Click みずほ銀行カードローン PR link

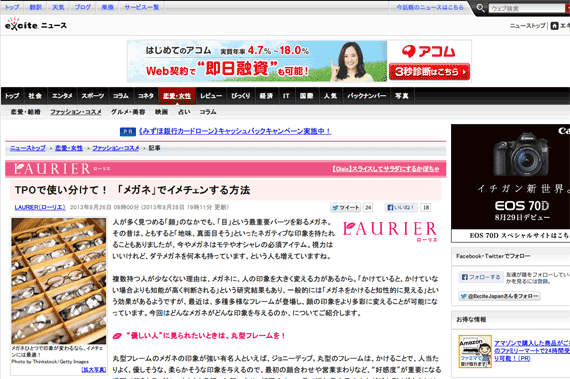point(235,131)
